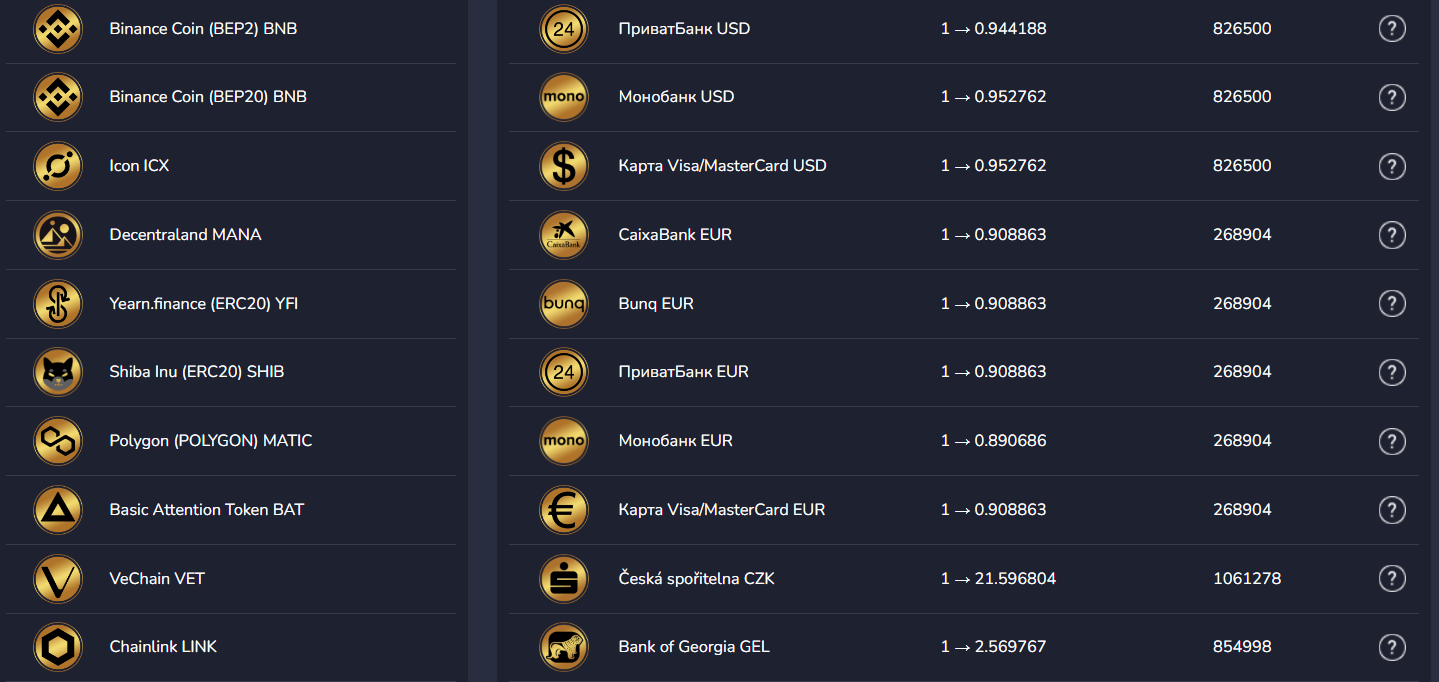This screenshot has height=682, width=1439.
Task: Choose Карта Visa/MasterCard EUR option
Action: point(963,510)
